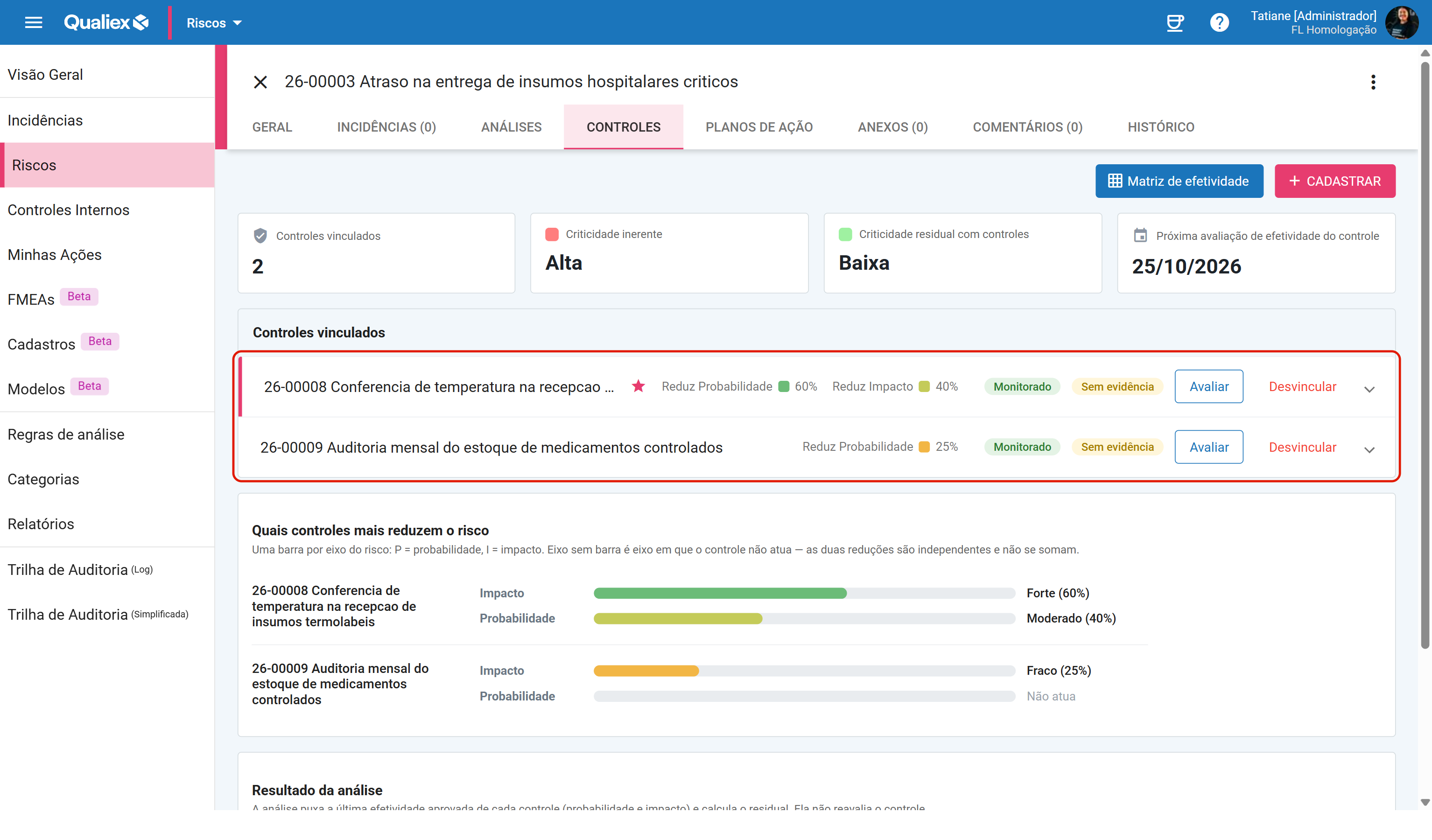This screenshot has width=1432, height=840.
Task: Click the 60% Impacto bar of control 26-00008
Action: [720, 593]
